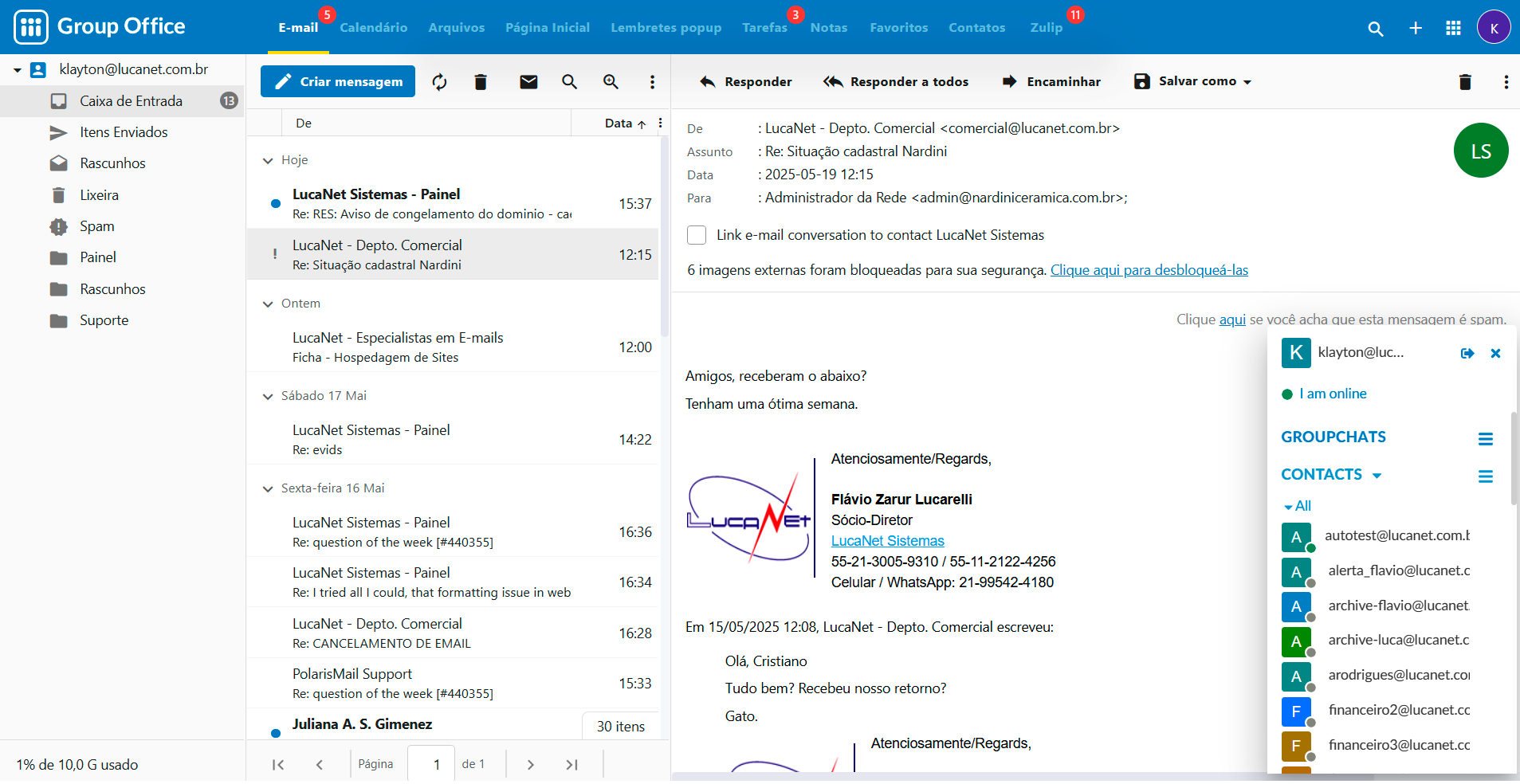Click the link to unblock external images
Image resolution: width=1520 pixels, height=784 pixels.
click(x=1149, y=270)
